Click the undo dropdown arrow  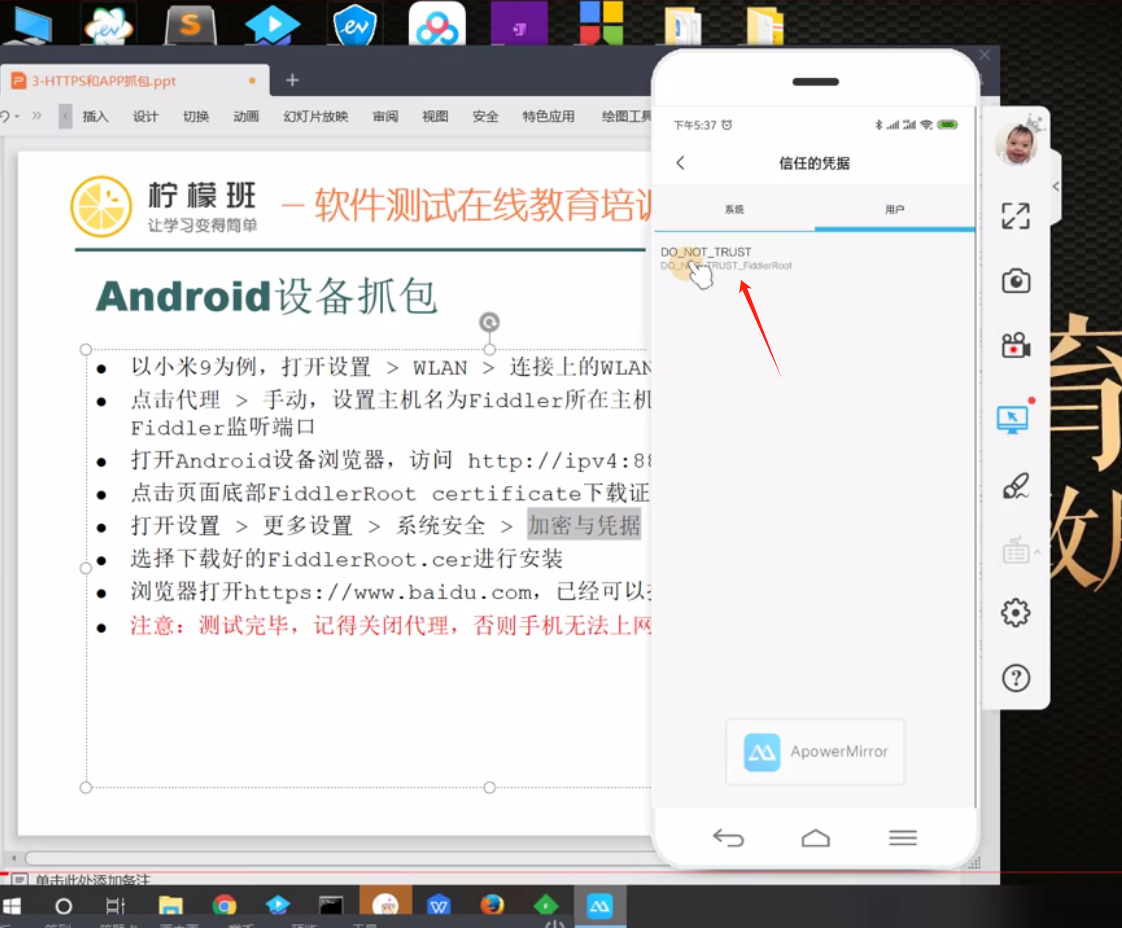(x=17, y=116)
